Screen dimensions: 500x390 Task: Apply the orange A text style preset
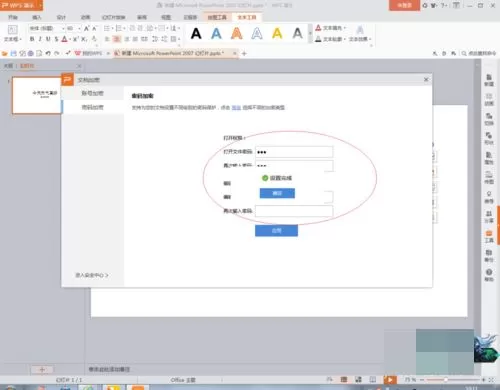[237, 33]
